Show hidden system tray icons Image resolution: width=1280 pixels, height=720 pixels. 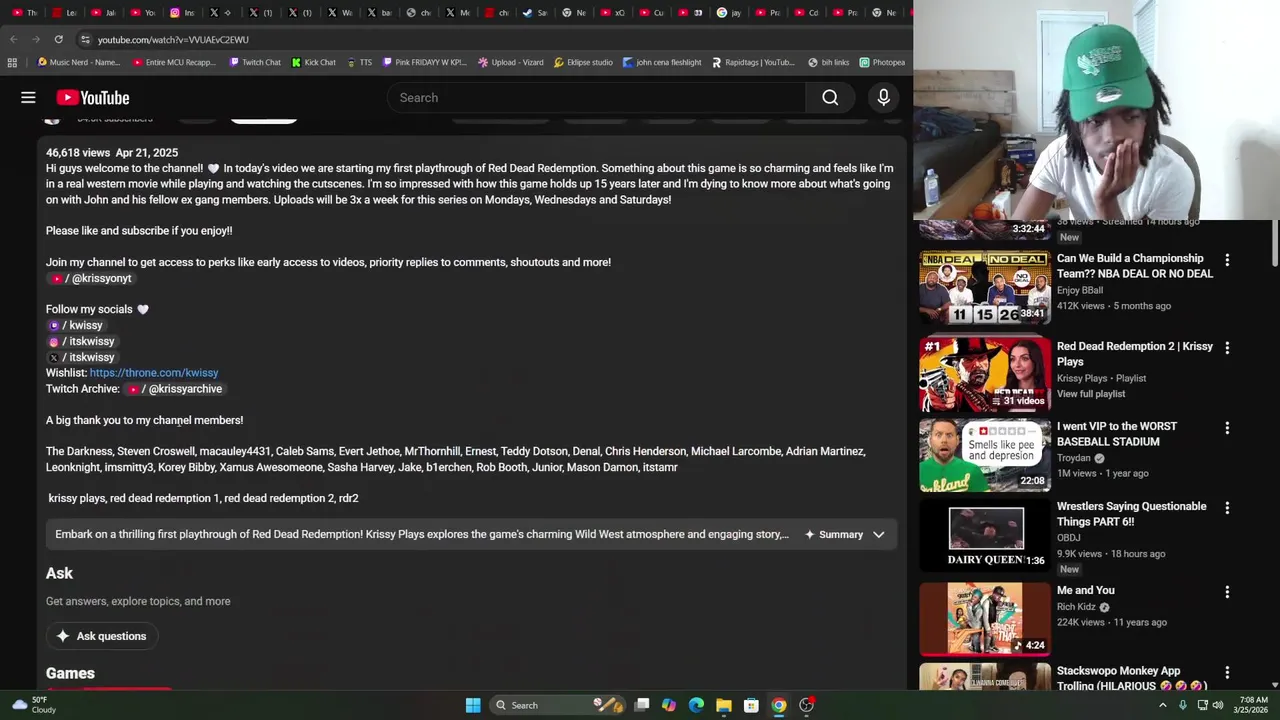pos(1162,705)
